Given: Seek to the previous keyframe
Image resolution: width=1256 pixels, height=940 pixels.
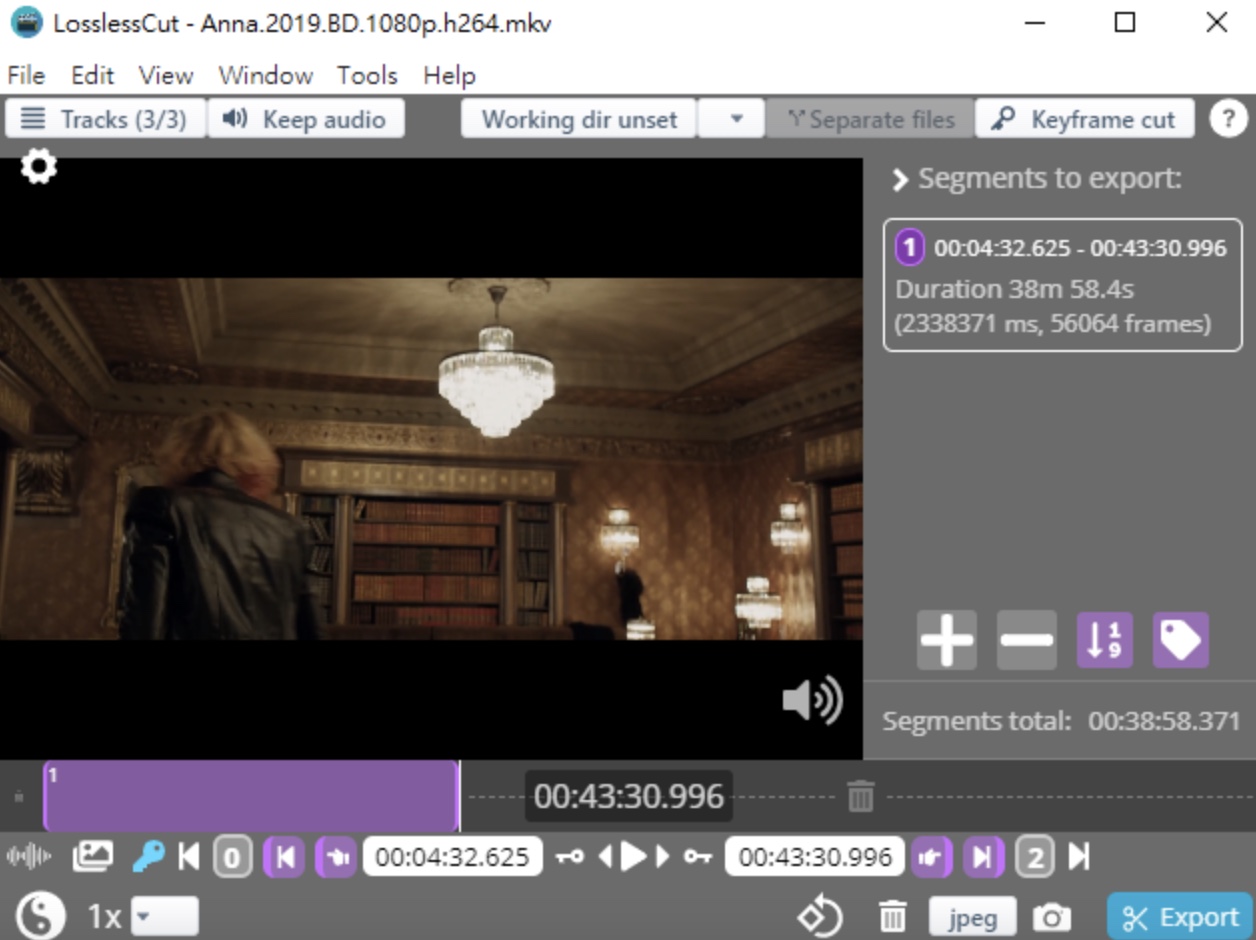Looking at the screenshot, I should tap(570, 857).
